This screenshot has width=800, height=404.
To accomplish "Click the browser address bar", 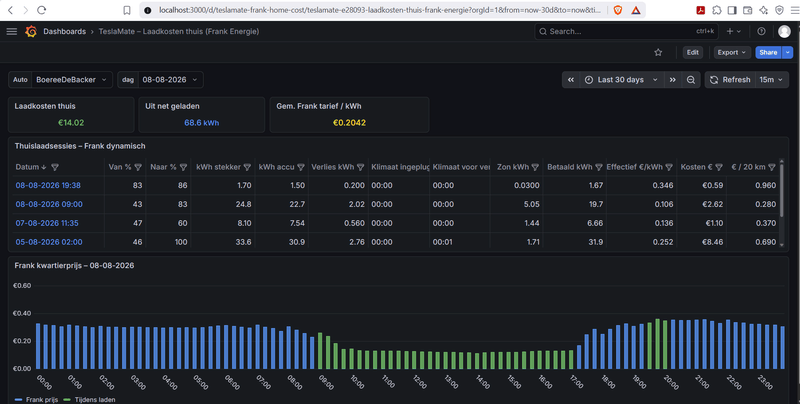I will click(380, 10).
